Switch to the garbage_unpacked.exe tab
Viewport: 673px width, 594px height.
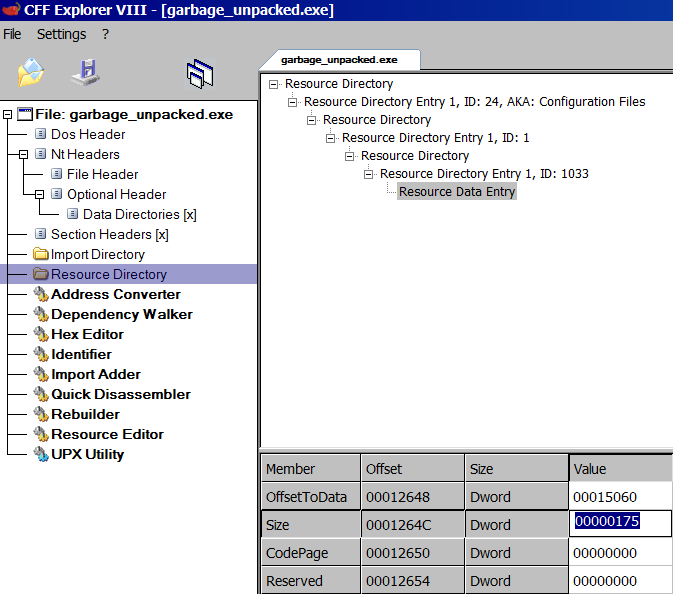(x=339, y=60)
